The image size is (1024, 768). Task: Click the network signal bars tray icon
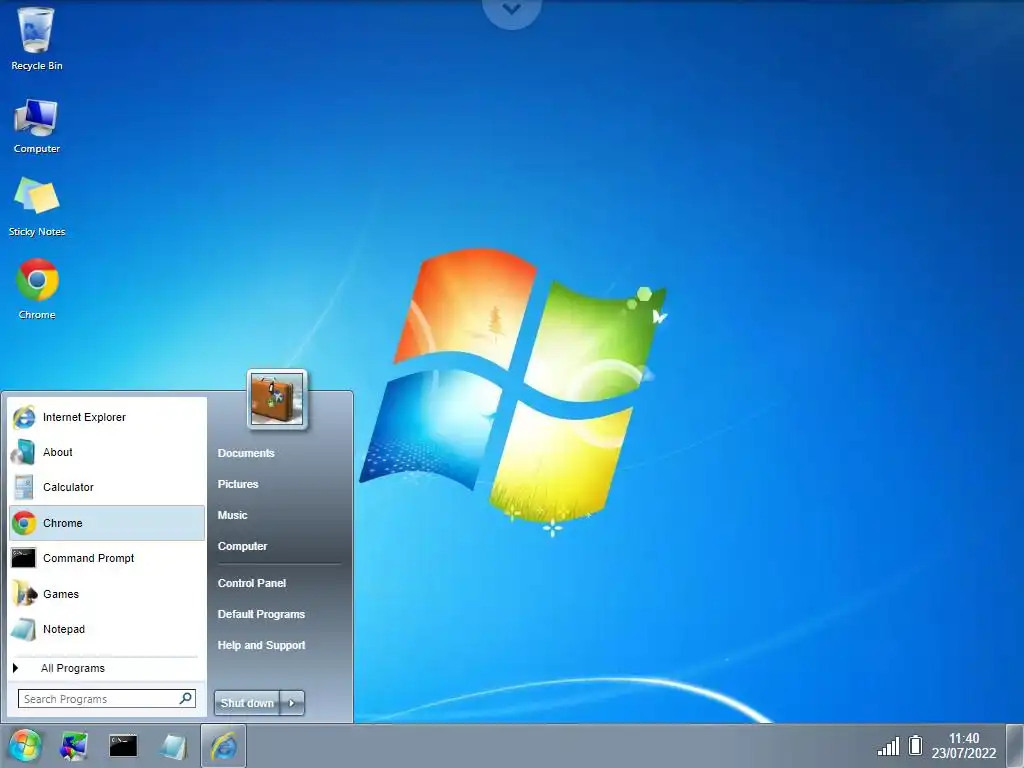coord(888,746)
